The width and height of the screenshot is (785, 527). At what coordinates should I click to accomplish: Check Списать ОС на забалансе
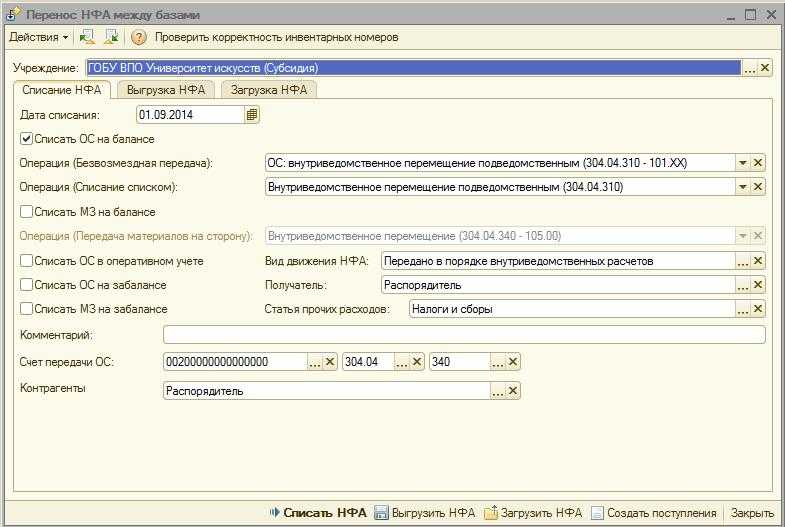click(x=27, y=285)
